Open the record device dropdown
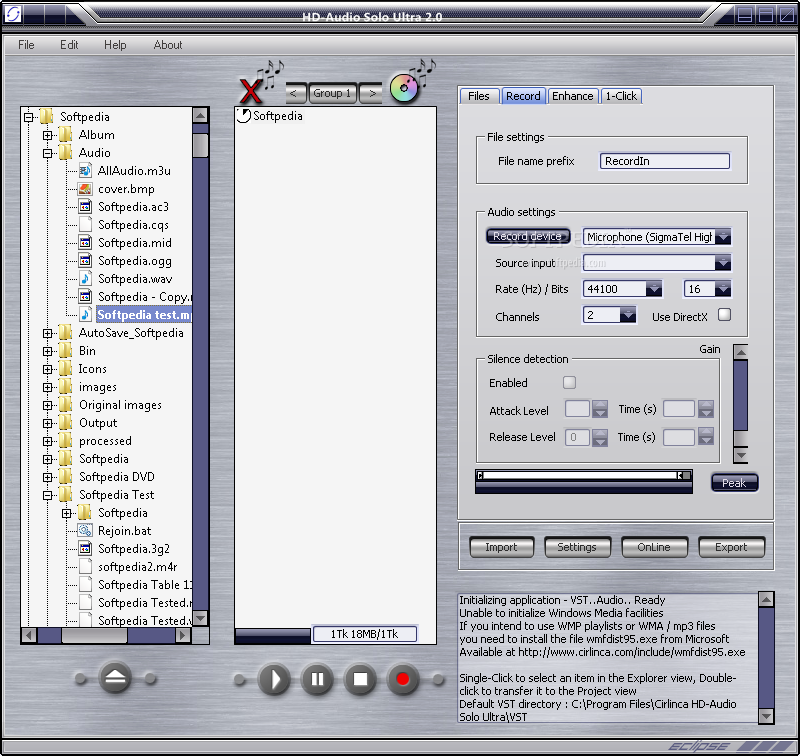This screenshot has height=756, width=800. click(x=722, y=237)
